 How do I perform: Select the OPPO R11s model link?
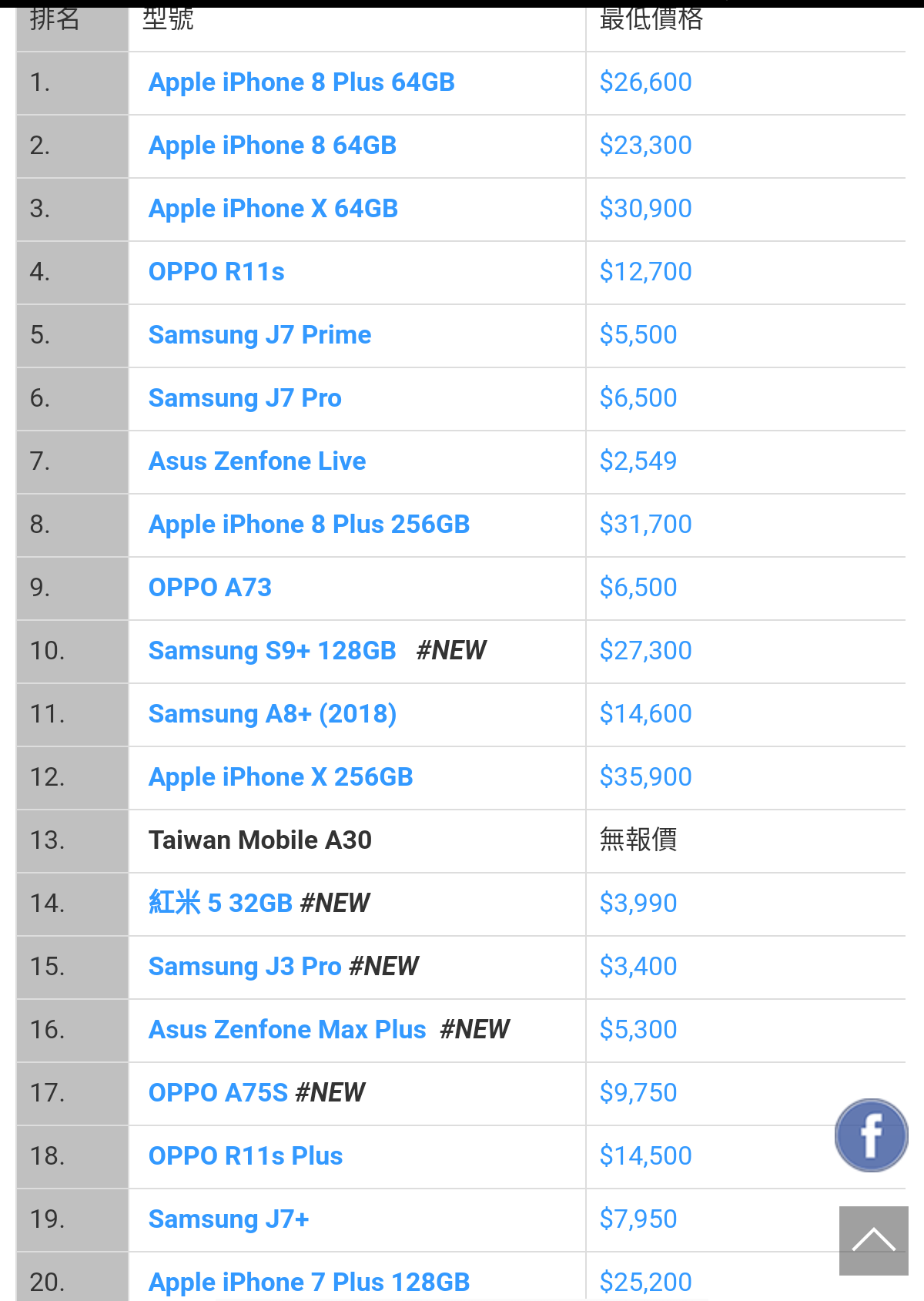click(216, 272)
